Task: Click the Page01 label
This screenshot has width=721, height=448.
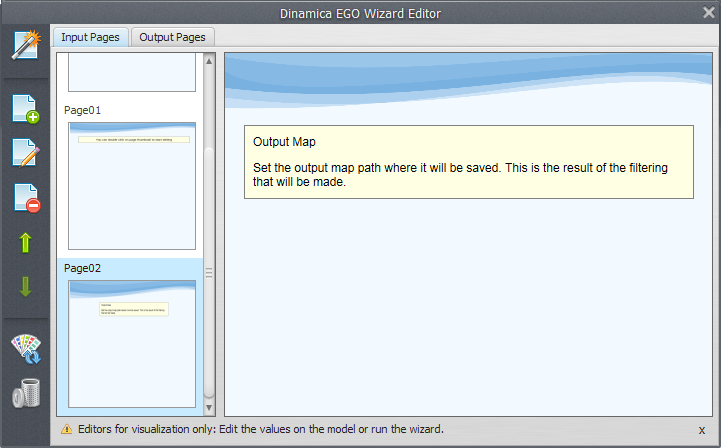Action: (82, 110)
